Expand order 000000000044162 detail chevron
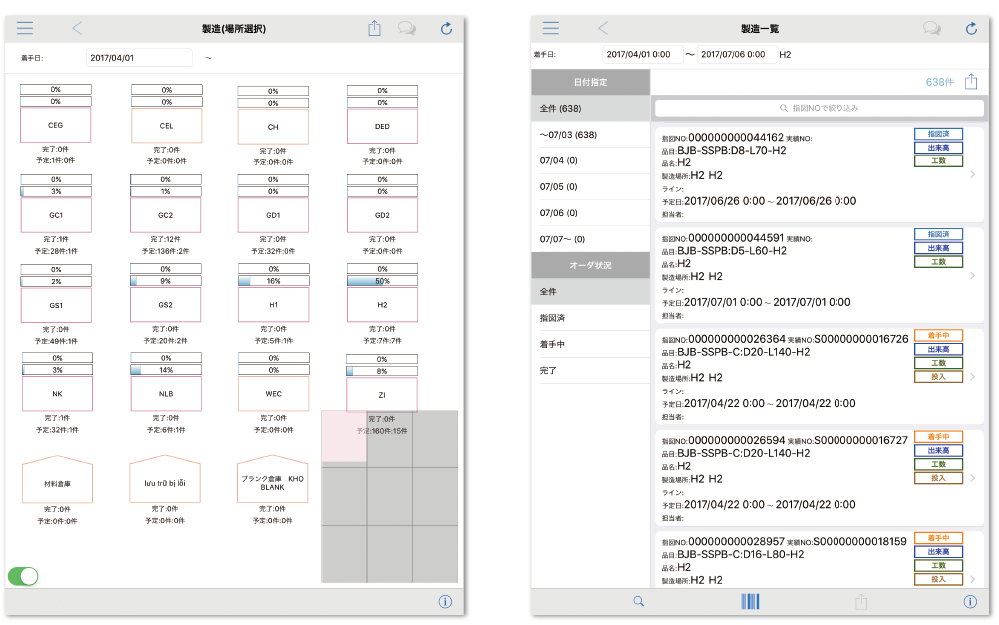 [x=973, y=174]
